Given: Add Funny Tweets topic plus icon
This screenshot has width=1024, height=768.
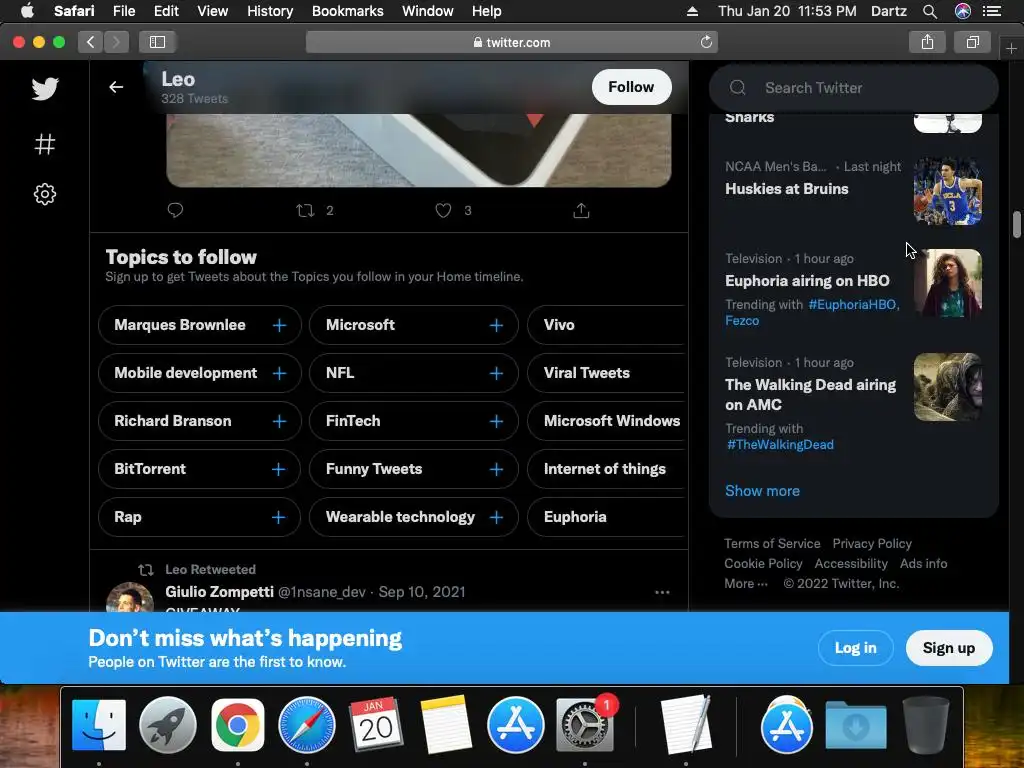Looking at the screenshot, I should tap(496, 469).
